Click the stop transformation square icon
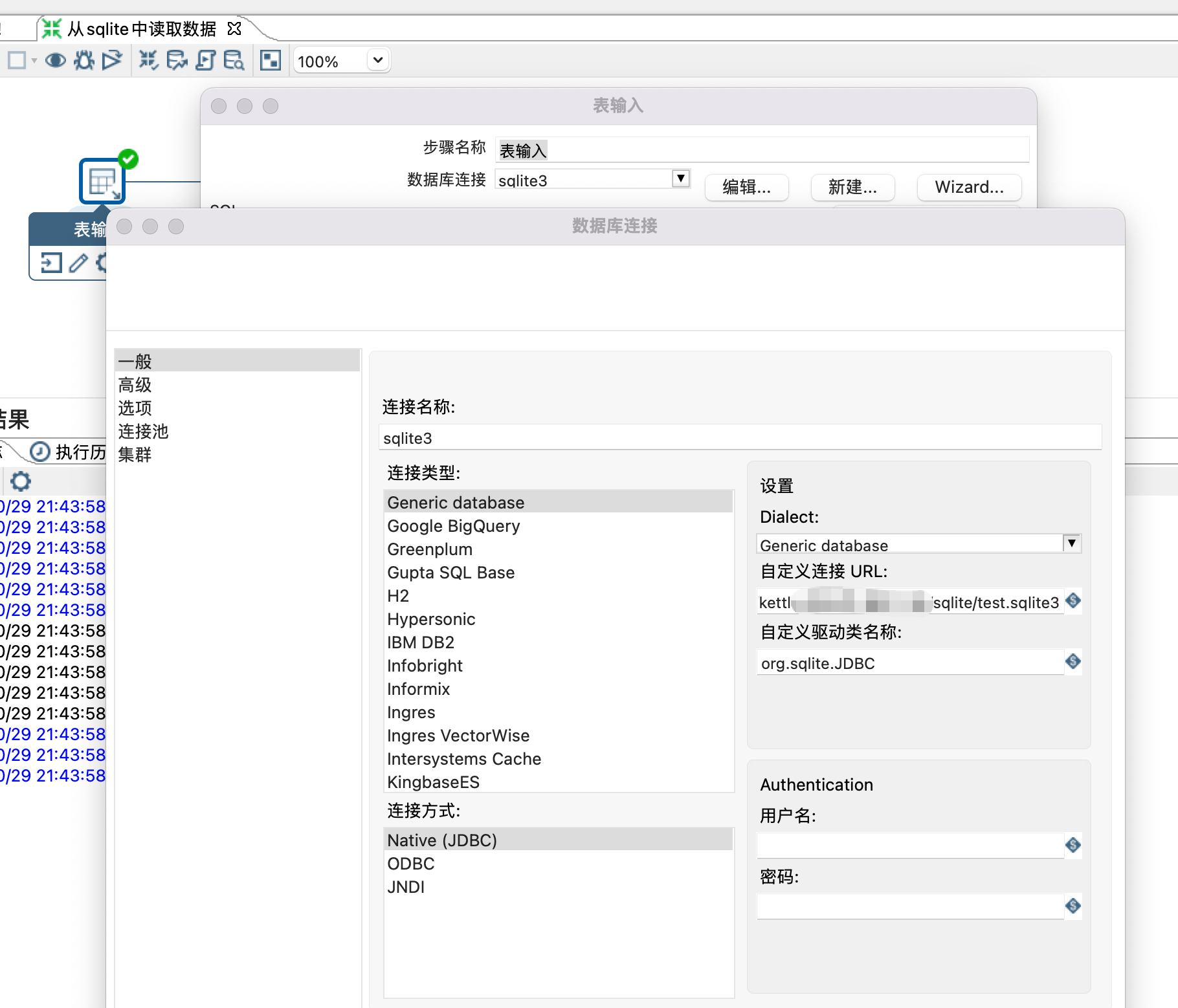 click(x=17, y=61)
